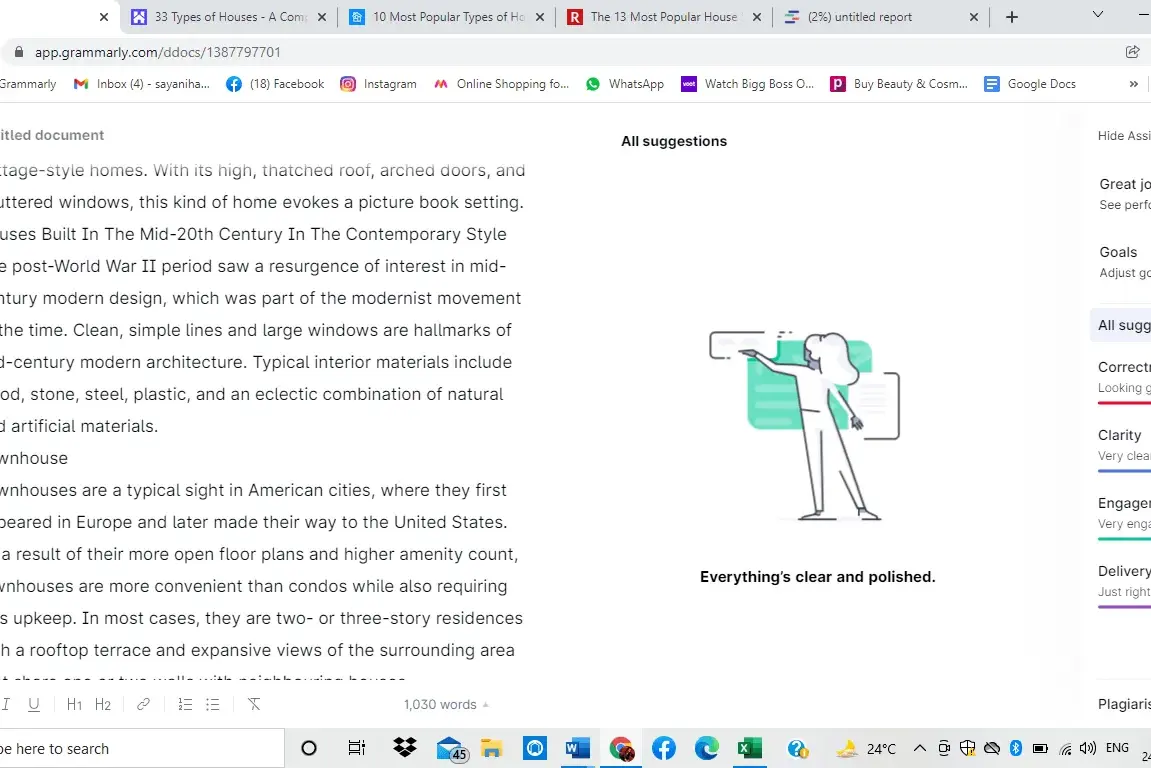Click the address bar URL
This screenshot has height=768, width=1151.
(158, 52)
